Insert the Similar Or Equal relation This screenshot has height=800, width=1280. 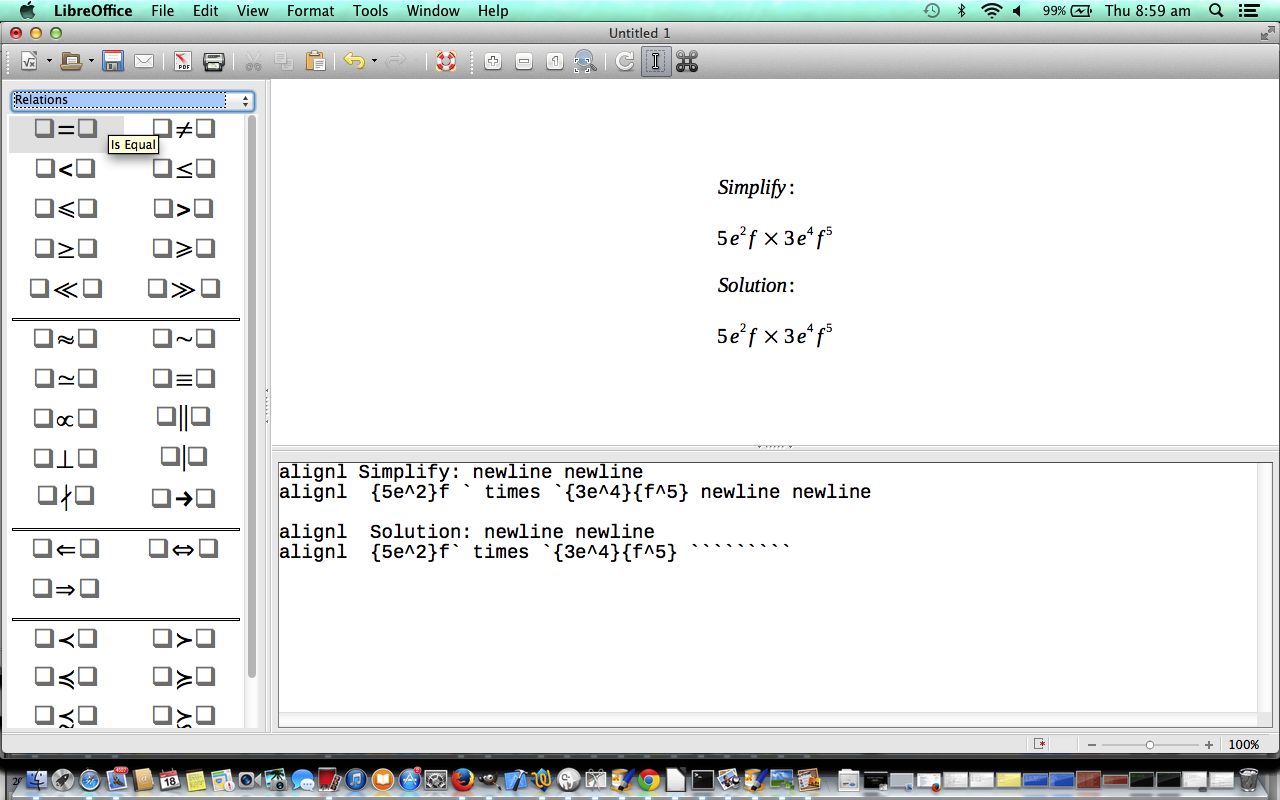coord(66,379)
